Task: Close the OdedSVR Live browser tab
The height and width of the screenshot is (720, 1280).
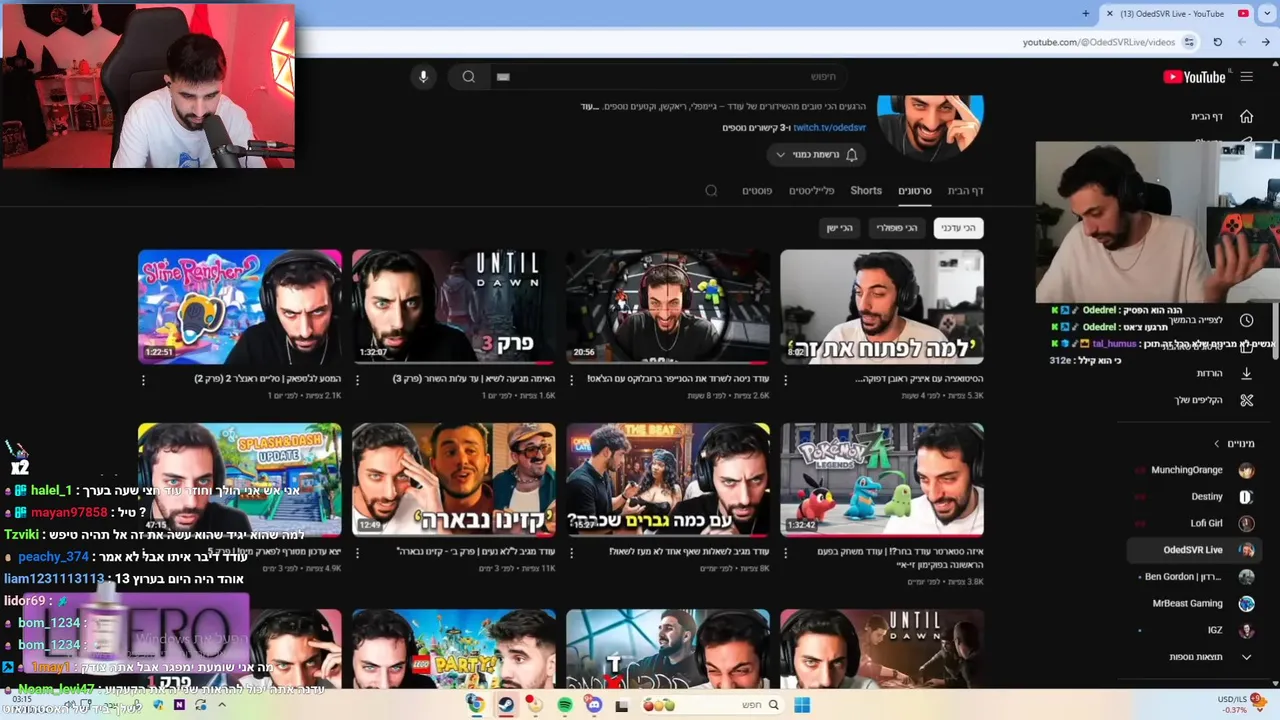Action: point(1109,13)
